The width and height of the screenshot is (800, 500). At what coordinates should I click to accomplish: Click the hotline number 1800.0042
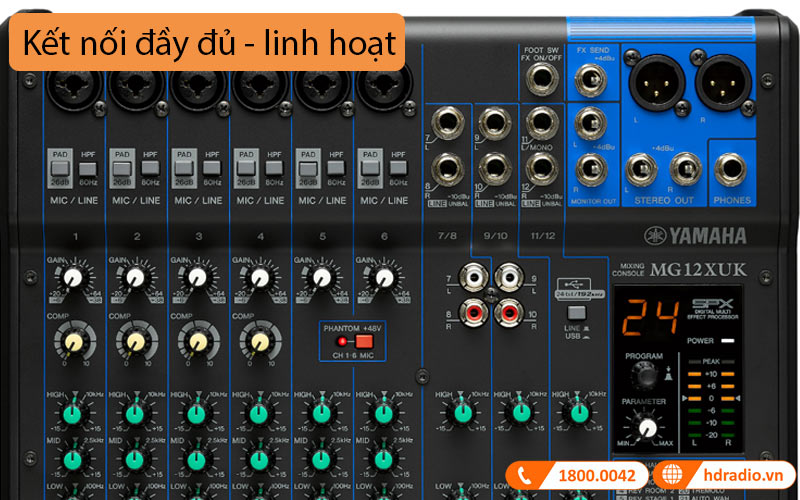[x=597, y=476]
